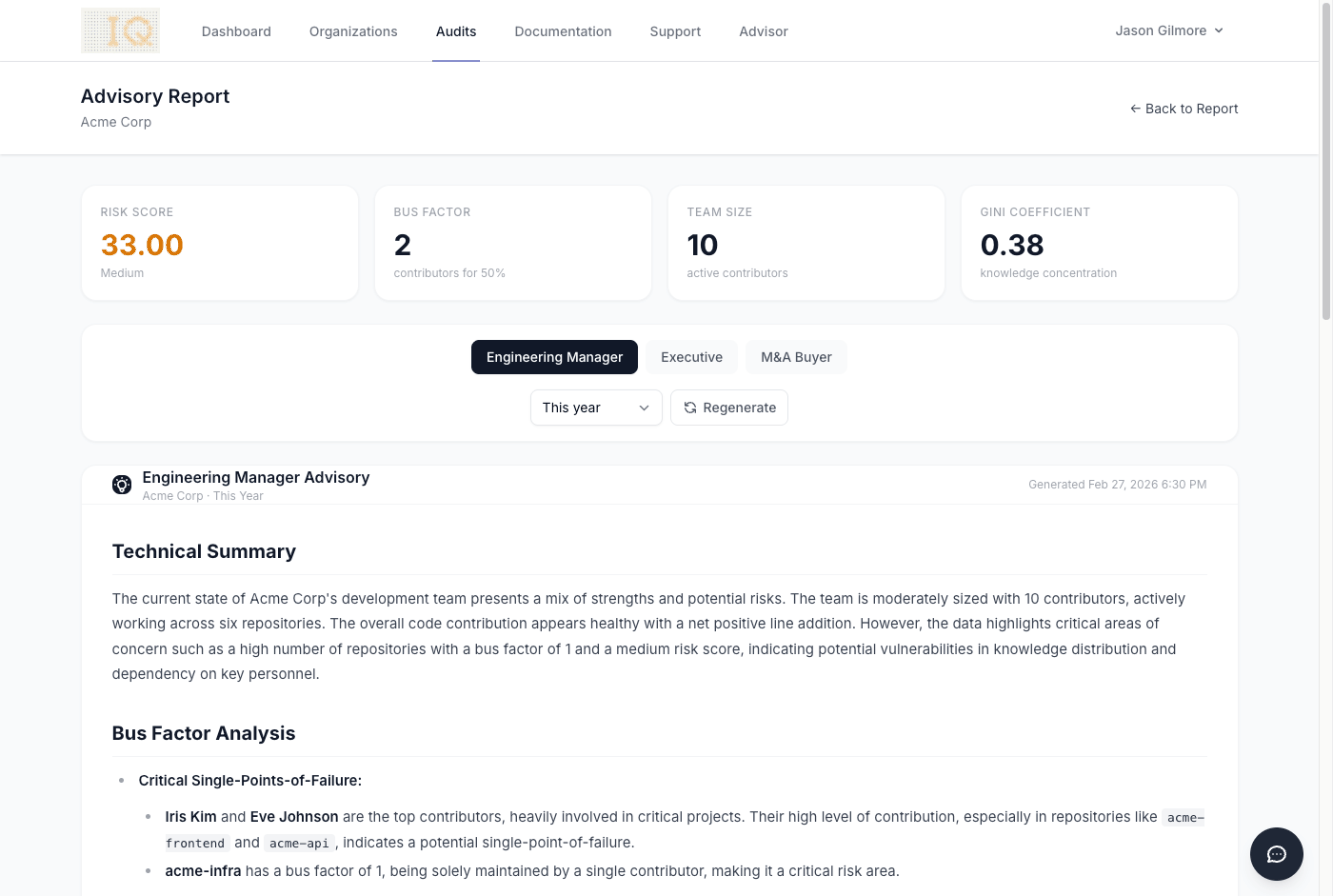Click the back arrow beside Back to Report
Image resolution: width=1333 pixels, height=896 pixels.
[x=1135, y=108]
